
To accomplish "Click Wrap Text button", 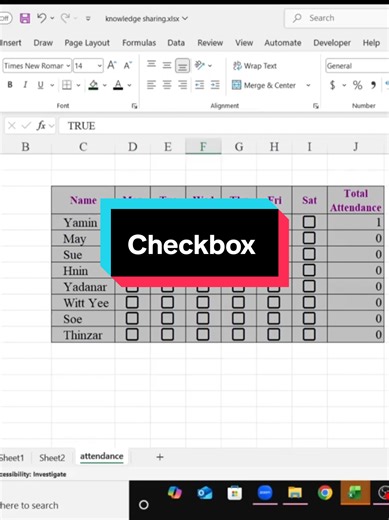I will point(255,66).
